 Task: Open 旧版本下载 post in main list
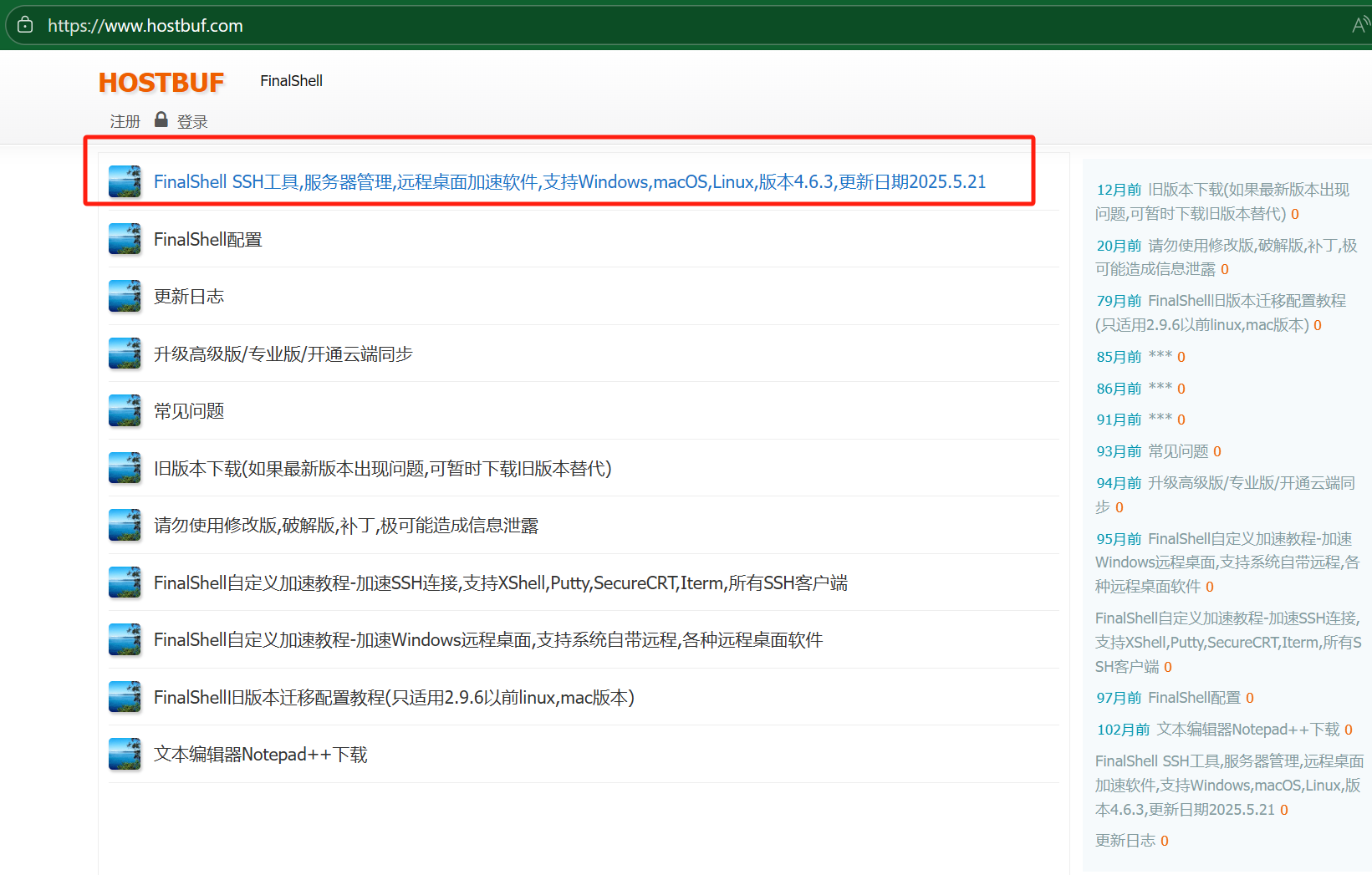383,469
